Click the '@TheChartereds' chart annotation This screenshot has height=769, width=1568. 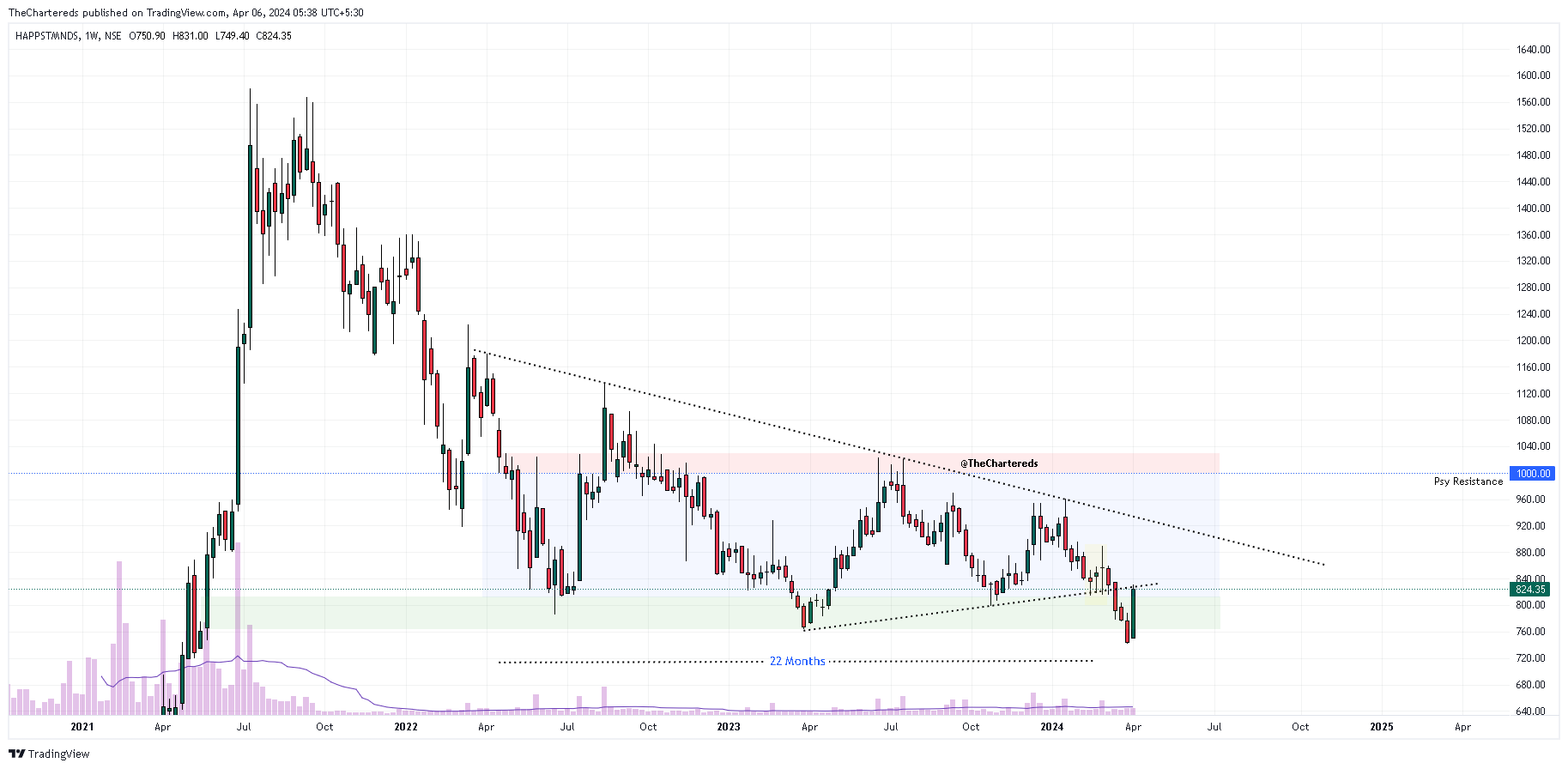pyautogui.click(x=999, y=463)
